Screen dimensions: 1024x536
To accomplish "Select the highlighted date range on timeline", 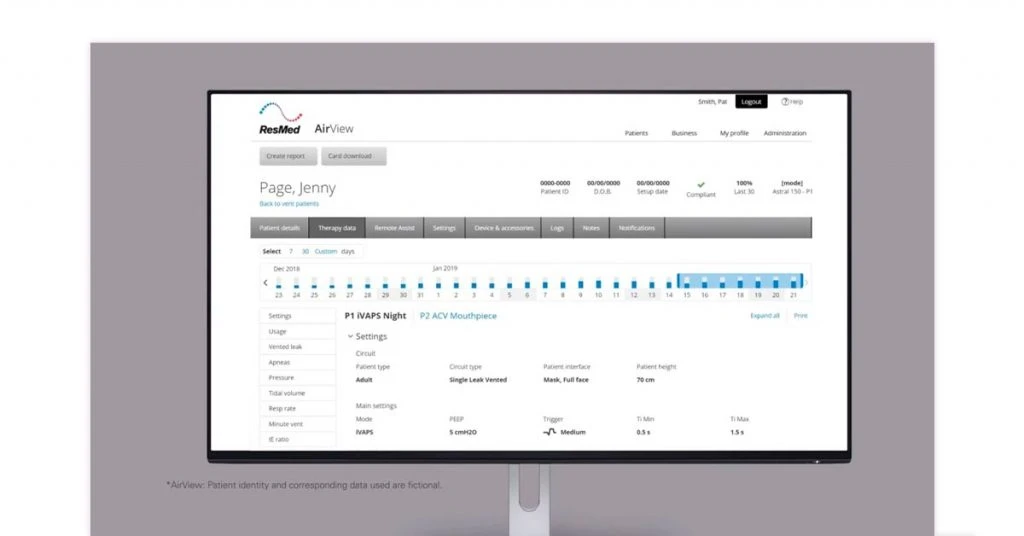I will (x=740, y=281).
